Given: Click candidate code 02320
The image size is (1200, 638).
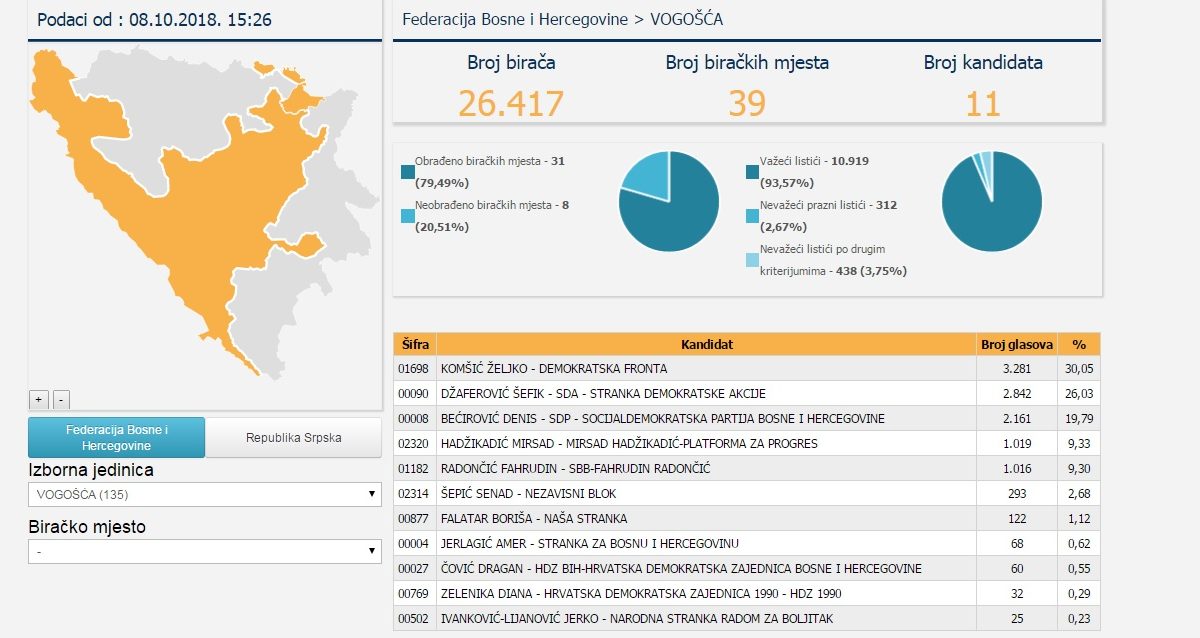Looking at the screenshot, I should click(412, 444).
